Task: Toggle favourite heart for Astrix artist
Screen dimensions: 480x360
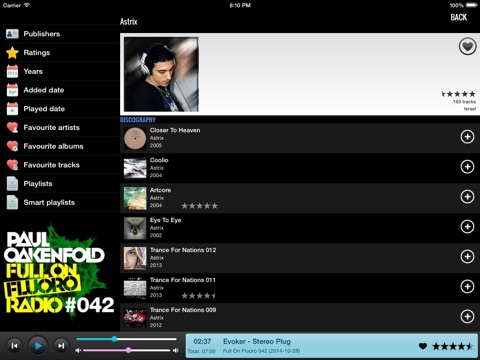Action: (467, 46)
